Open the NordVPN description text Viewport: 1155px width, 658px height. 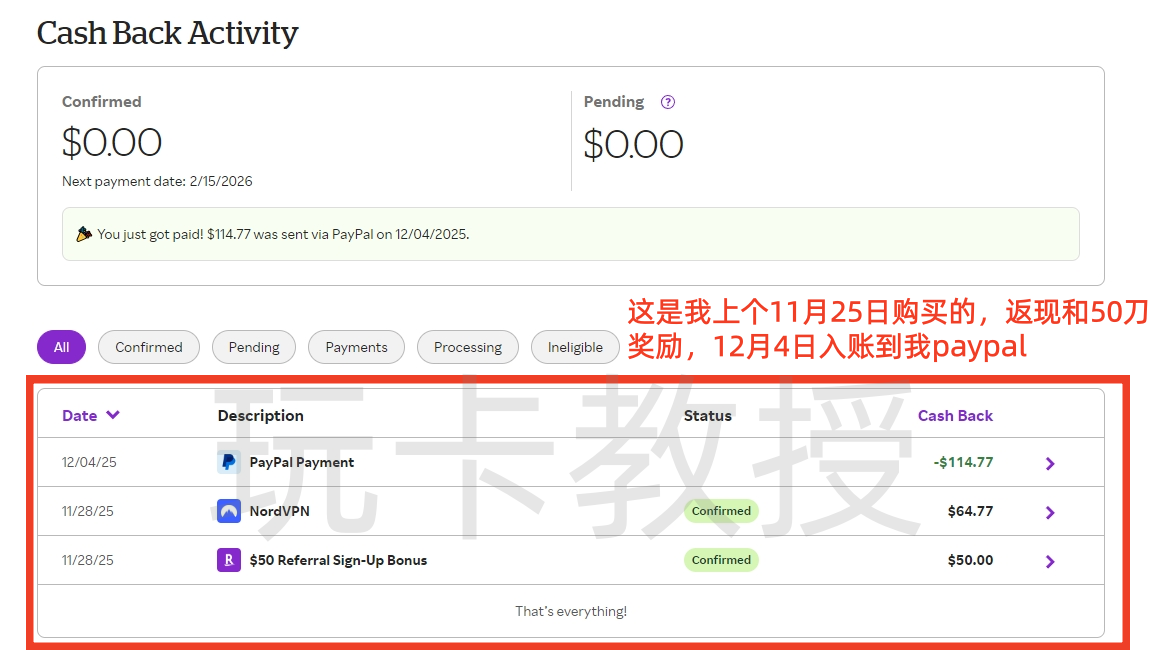pos(279,511)
